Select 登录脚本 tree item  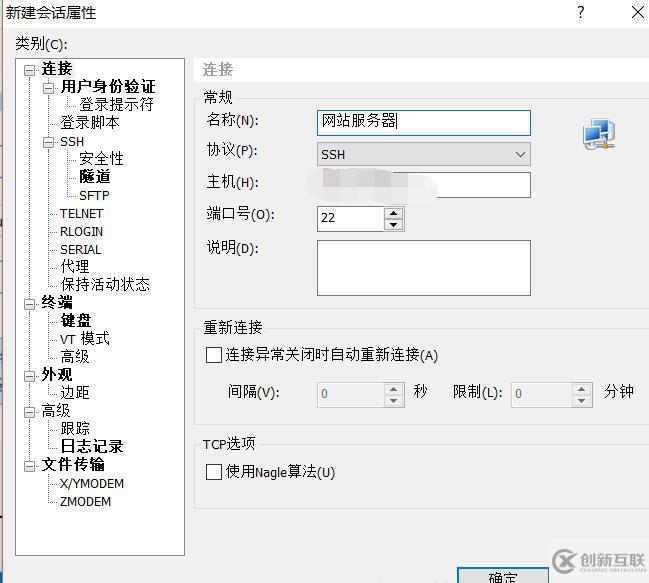90,122
